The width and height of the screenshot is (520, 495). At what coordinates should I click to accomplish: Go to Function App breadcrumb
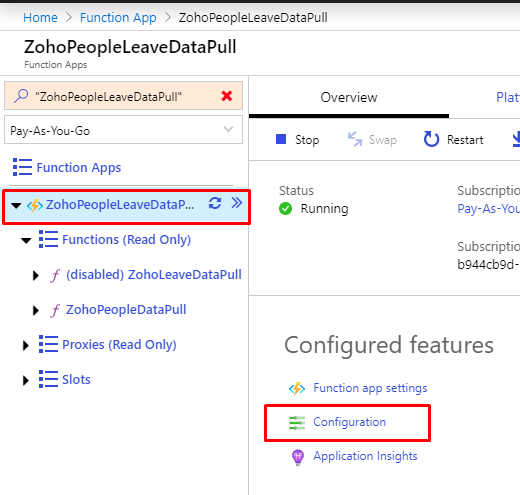118,18
